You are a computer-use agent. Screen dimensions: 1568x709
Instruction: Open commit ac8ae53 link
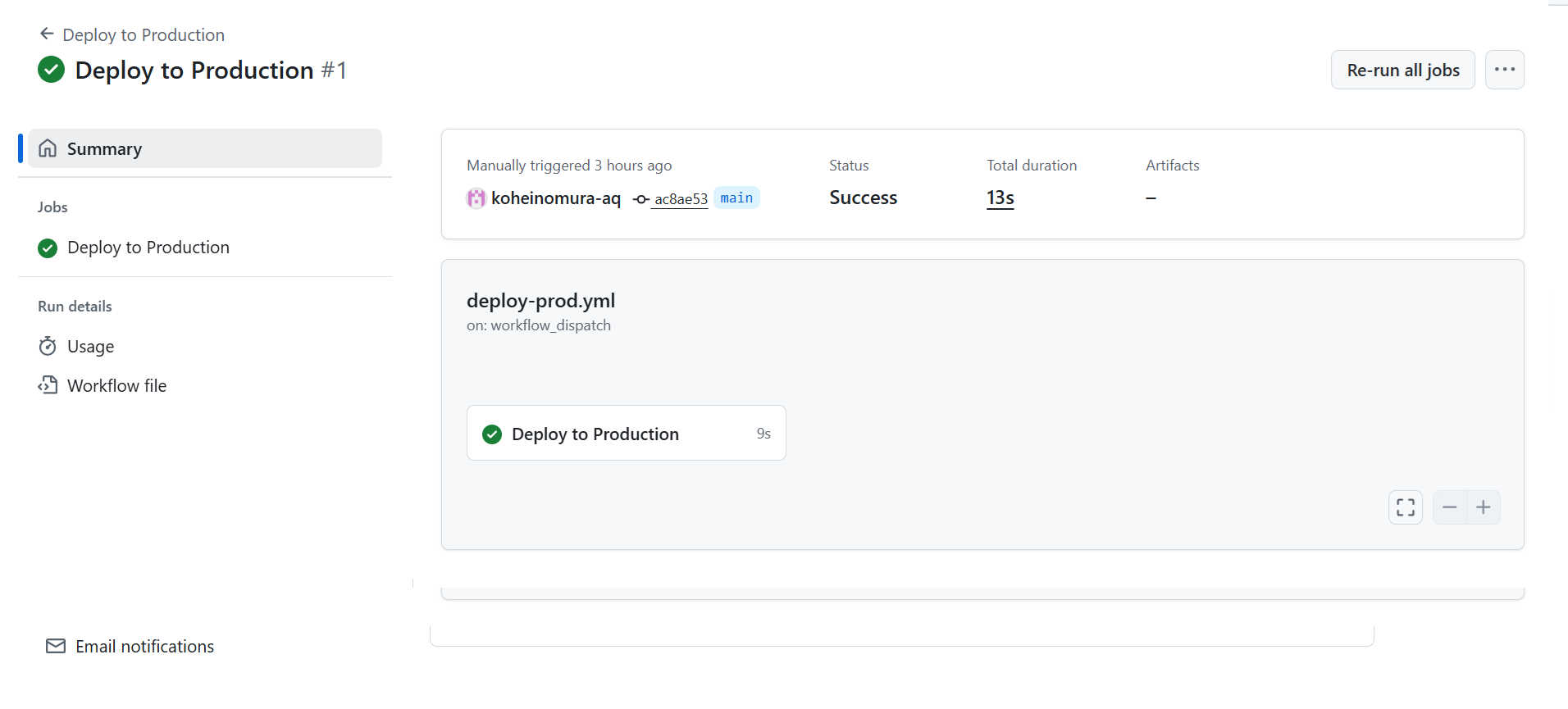coord(680,199)
